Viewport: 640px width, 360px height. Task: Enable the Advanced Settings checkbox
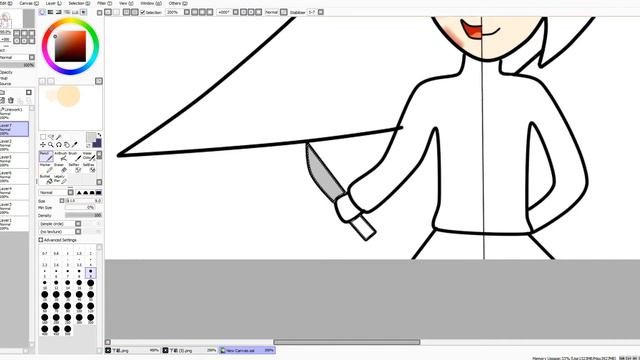(41, 240)
